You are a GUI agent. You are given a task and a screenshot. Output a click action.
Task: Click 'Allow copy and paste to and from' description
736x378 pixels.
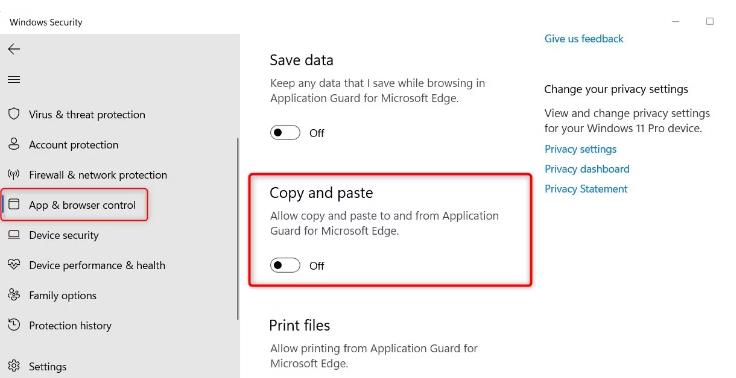point(384,223)
